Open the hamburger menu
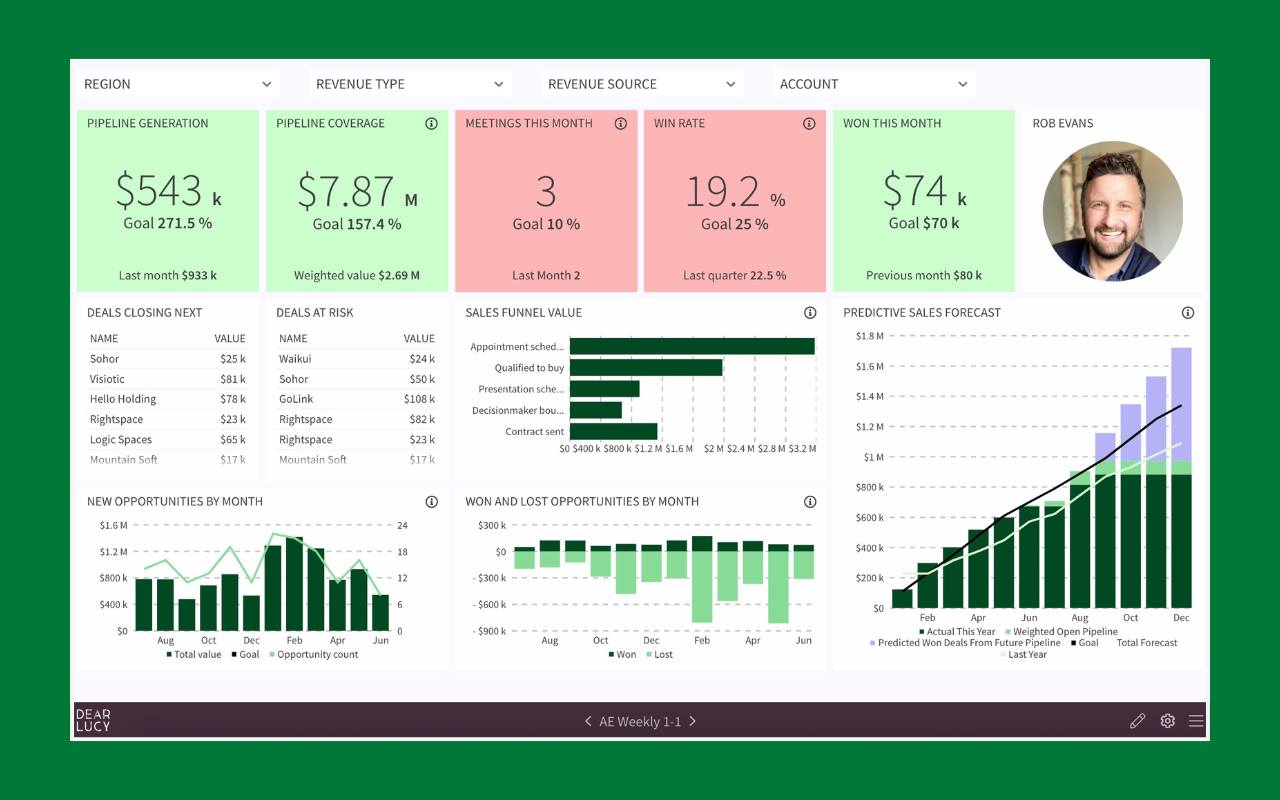Screen dimensions: 1280x800 [1196, 720]
